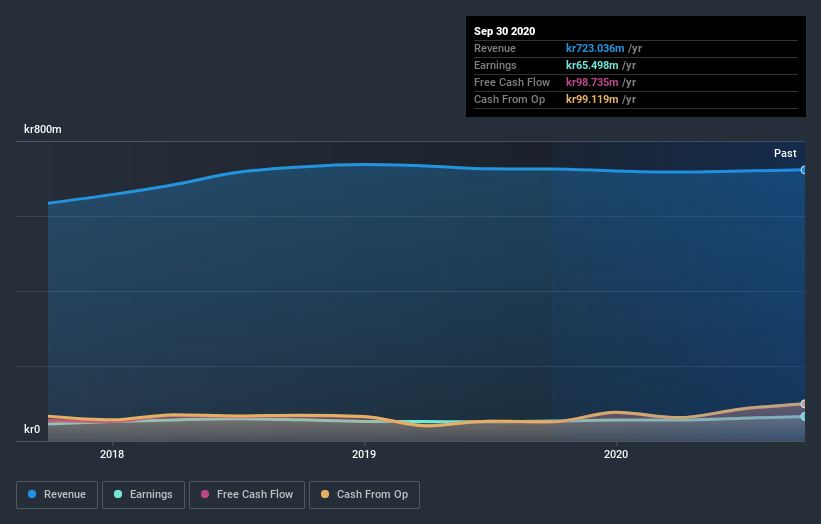Image resolution: width=821 pixels, height=524 pixels.
Task: Click the pink Free Cash Flow dot
Action: pyautogui.click(x=205, y=494)
